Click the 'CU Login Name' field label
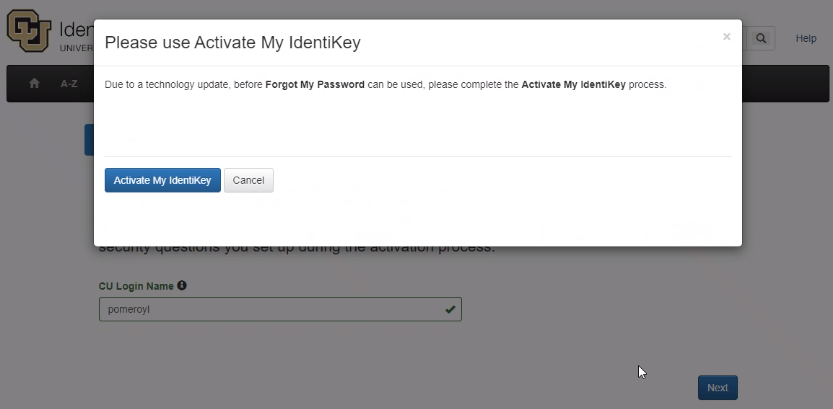The image size is (833, 409). 136,286
